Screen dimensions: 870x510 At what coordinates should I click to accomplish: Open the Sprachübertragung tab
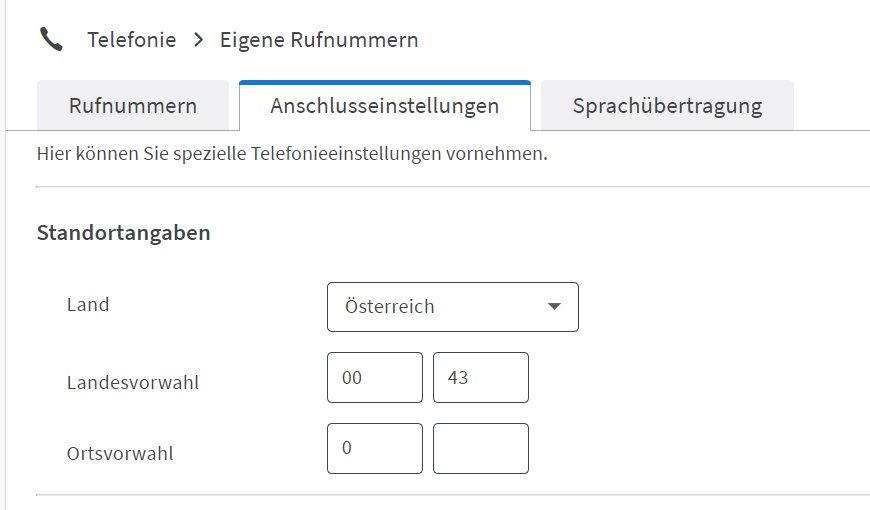667,106
